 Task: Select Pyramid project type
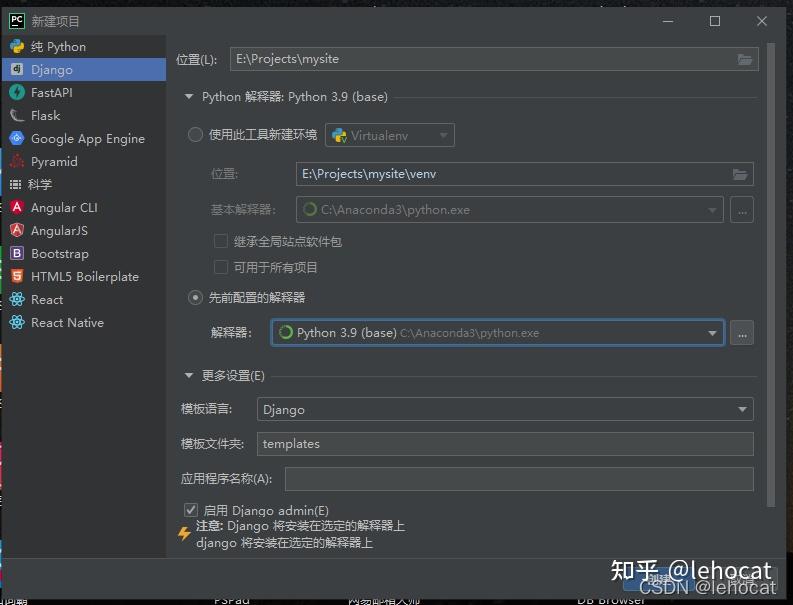click(84, 161)
